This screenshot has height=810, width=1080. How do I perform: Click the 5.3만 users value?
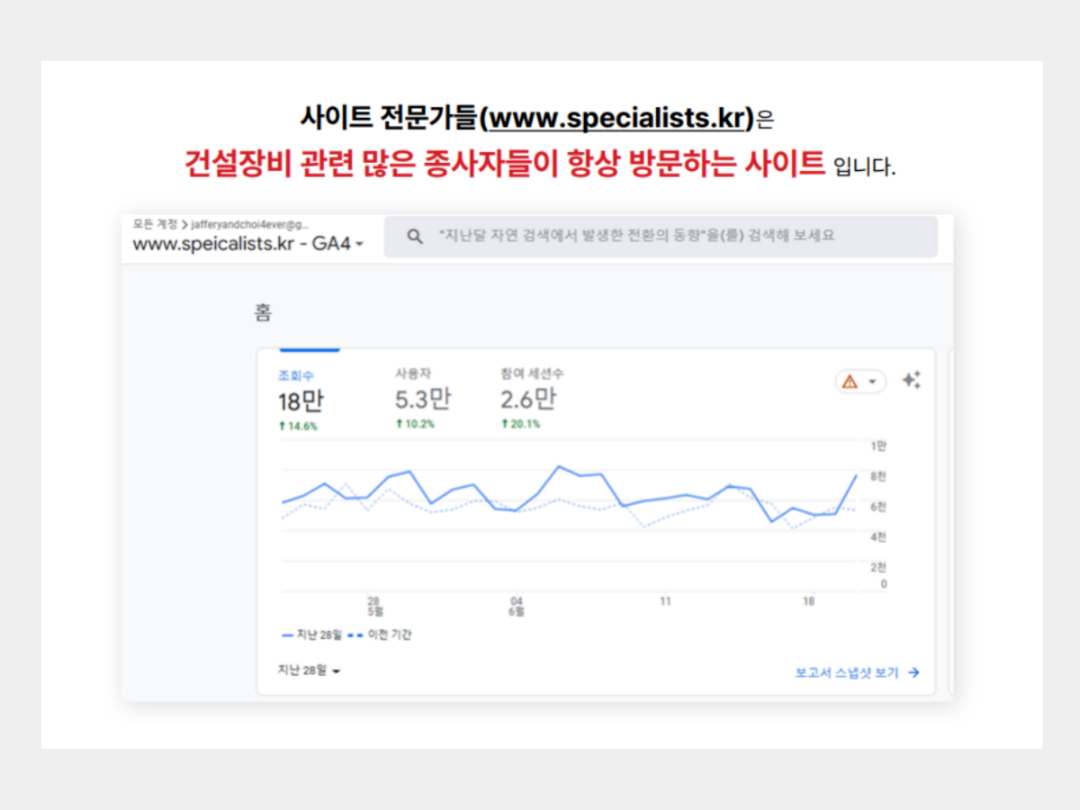point(423,399)
